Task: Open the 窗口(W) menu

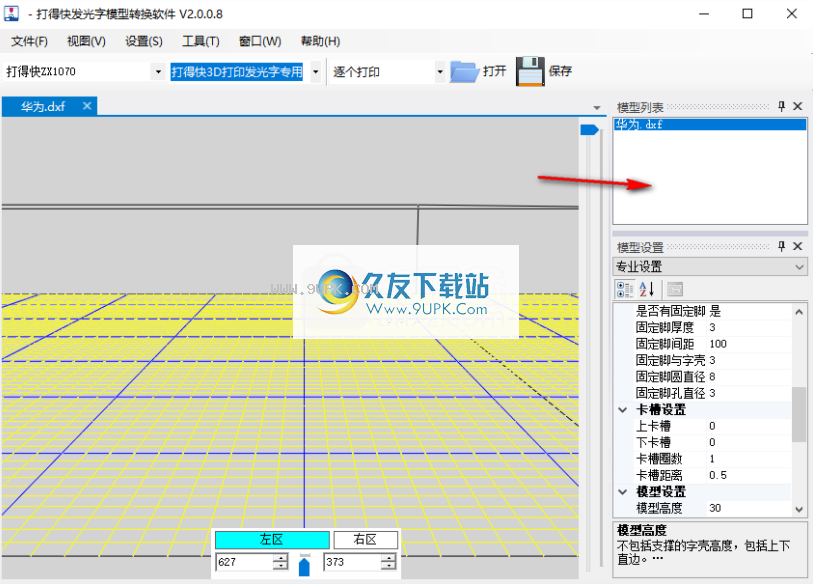Action: (260, 41)
